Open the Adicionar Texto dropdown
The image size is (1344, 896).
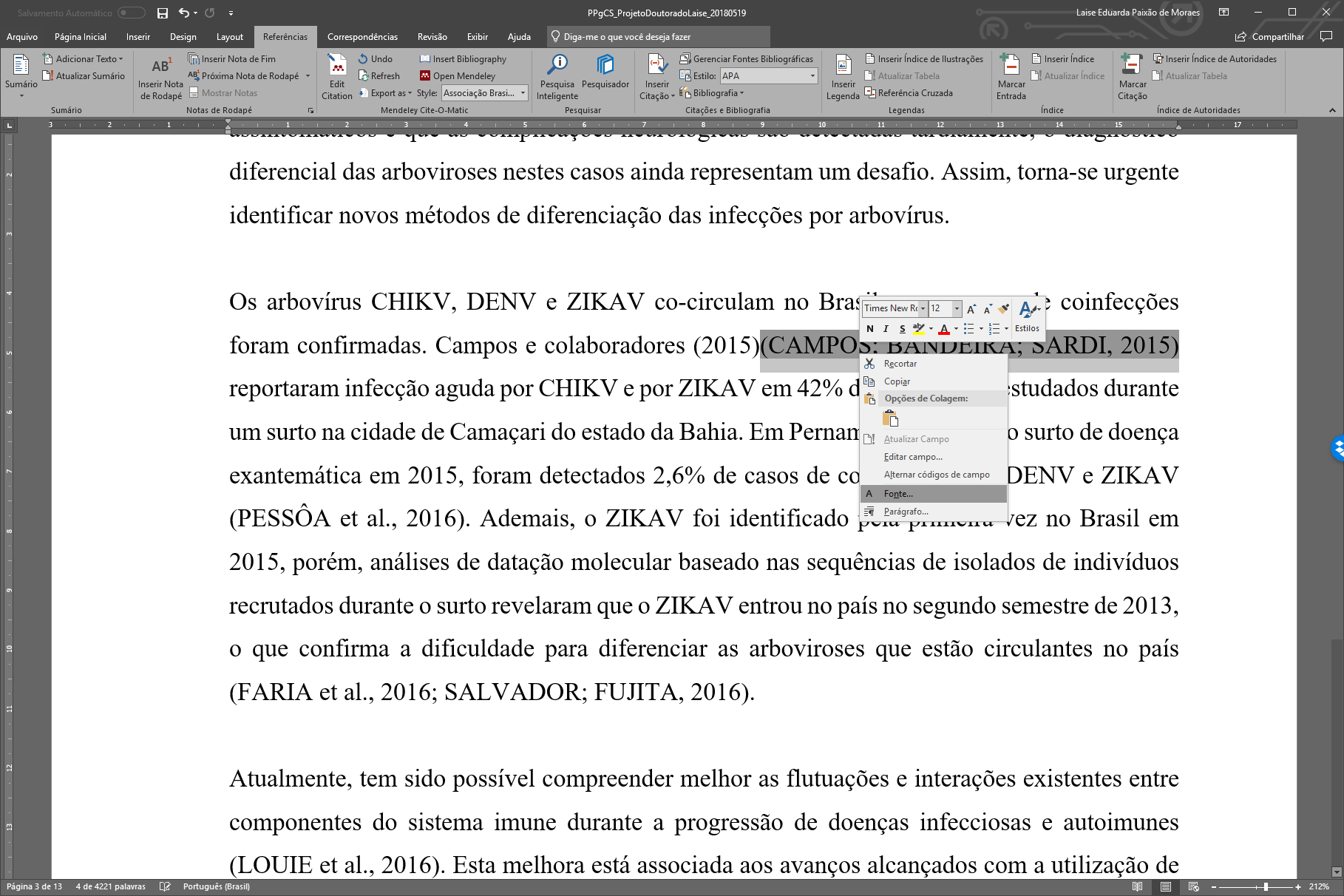pyautogui.click(x=83, y=59)
